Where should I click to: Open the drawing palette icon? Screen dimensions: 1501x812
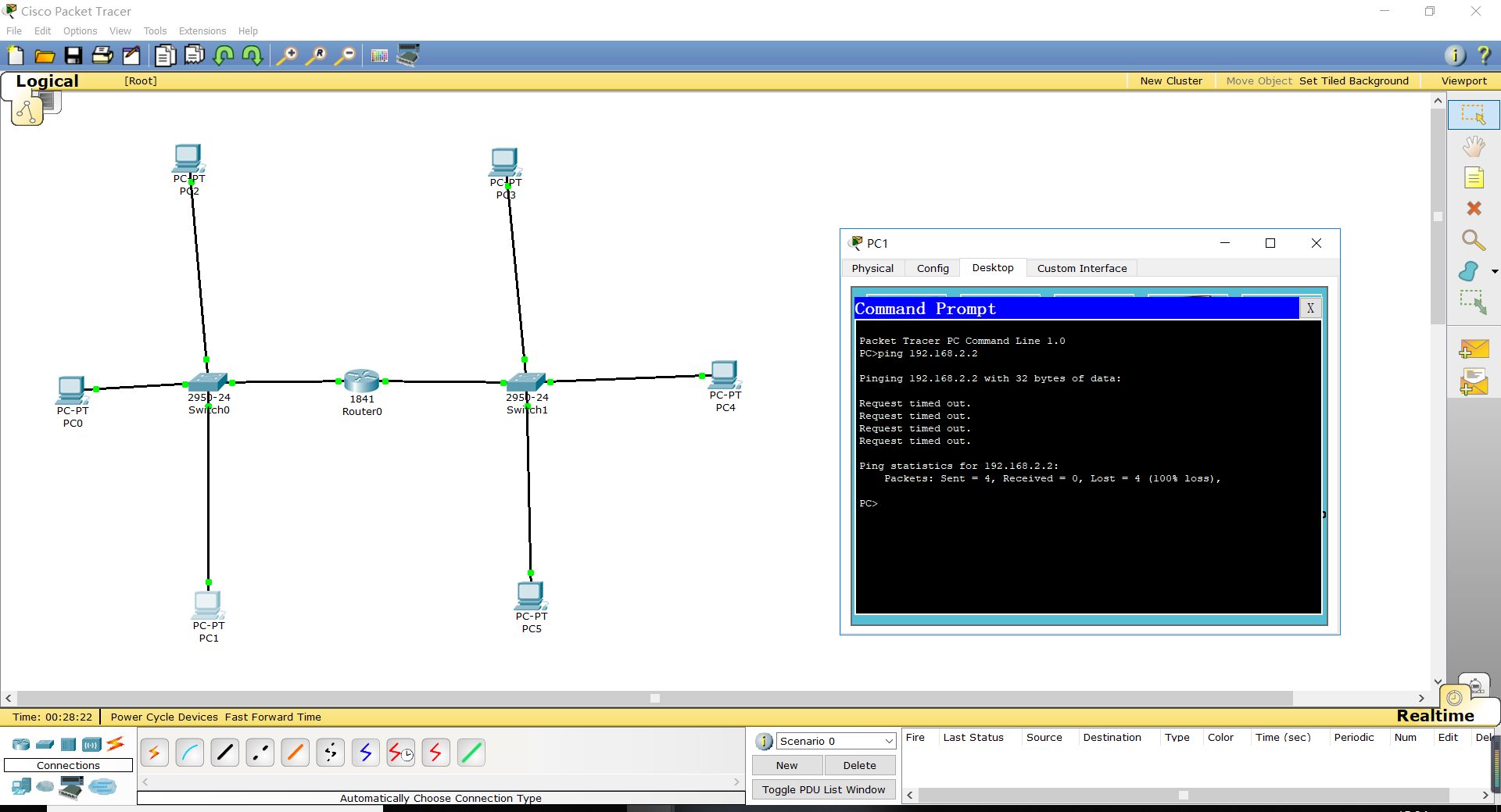pos(379,55)
